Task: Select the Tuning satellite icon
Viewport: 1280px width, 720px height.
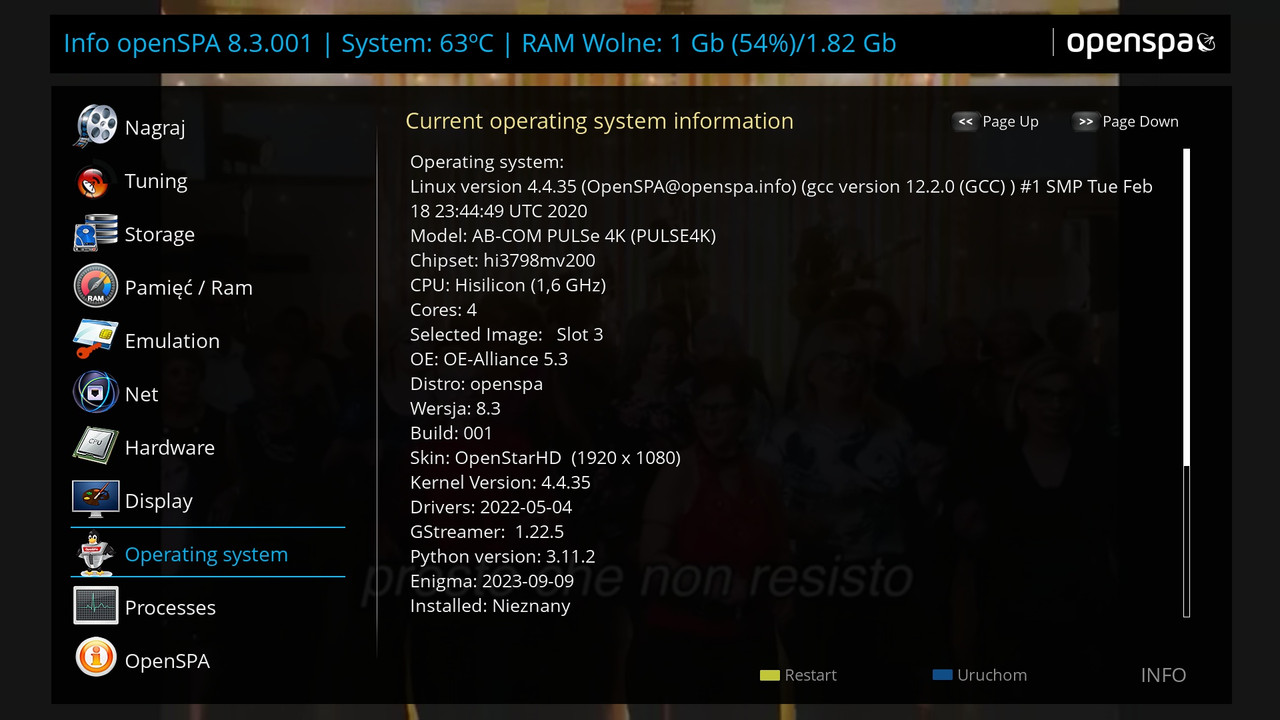Action: click(x=96, y=180)
